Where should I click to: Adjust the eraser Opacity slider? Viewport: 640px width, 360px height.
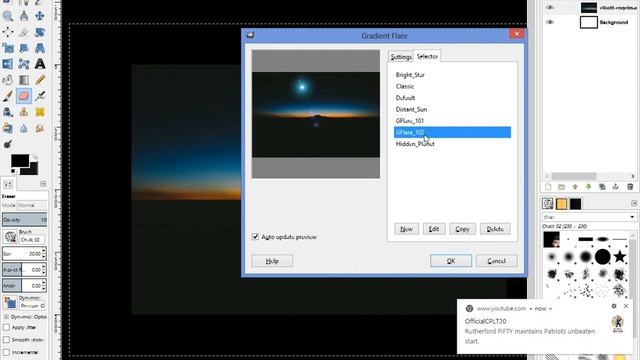(x=24, y=220)
